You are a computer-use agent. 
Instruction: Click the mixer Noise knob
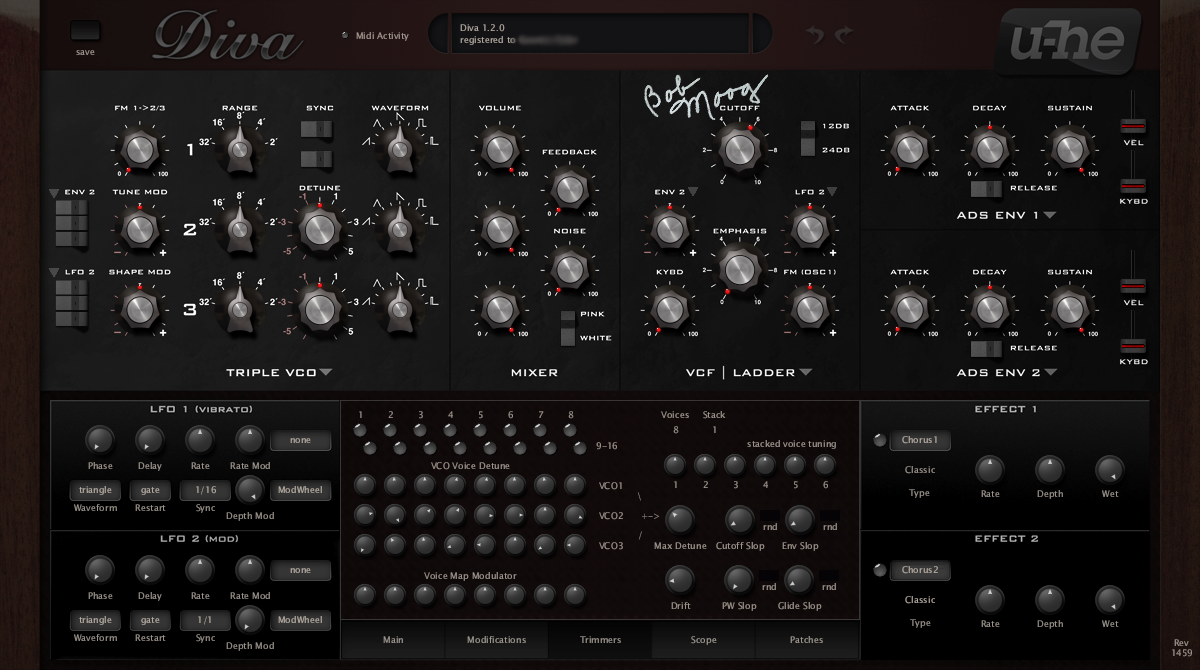(x=568, y=269)
